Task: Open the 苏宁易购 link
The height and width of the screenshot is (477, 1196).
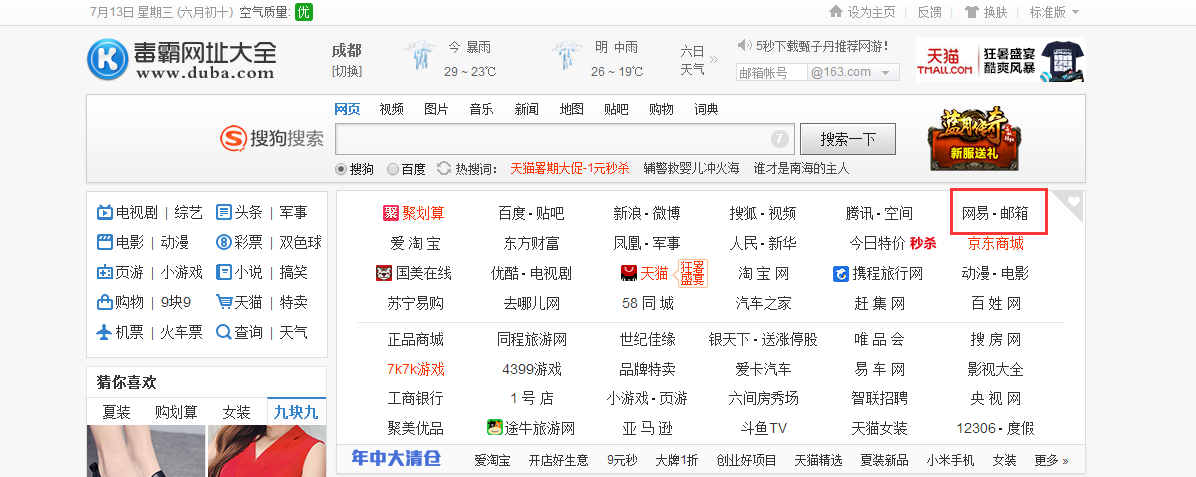Action: 416,304
